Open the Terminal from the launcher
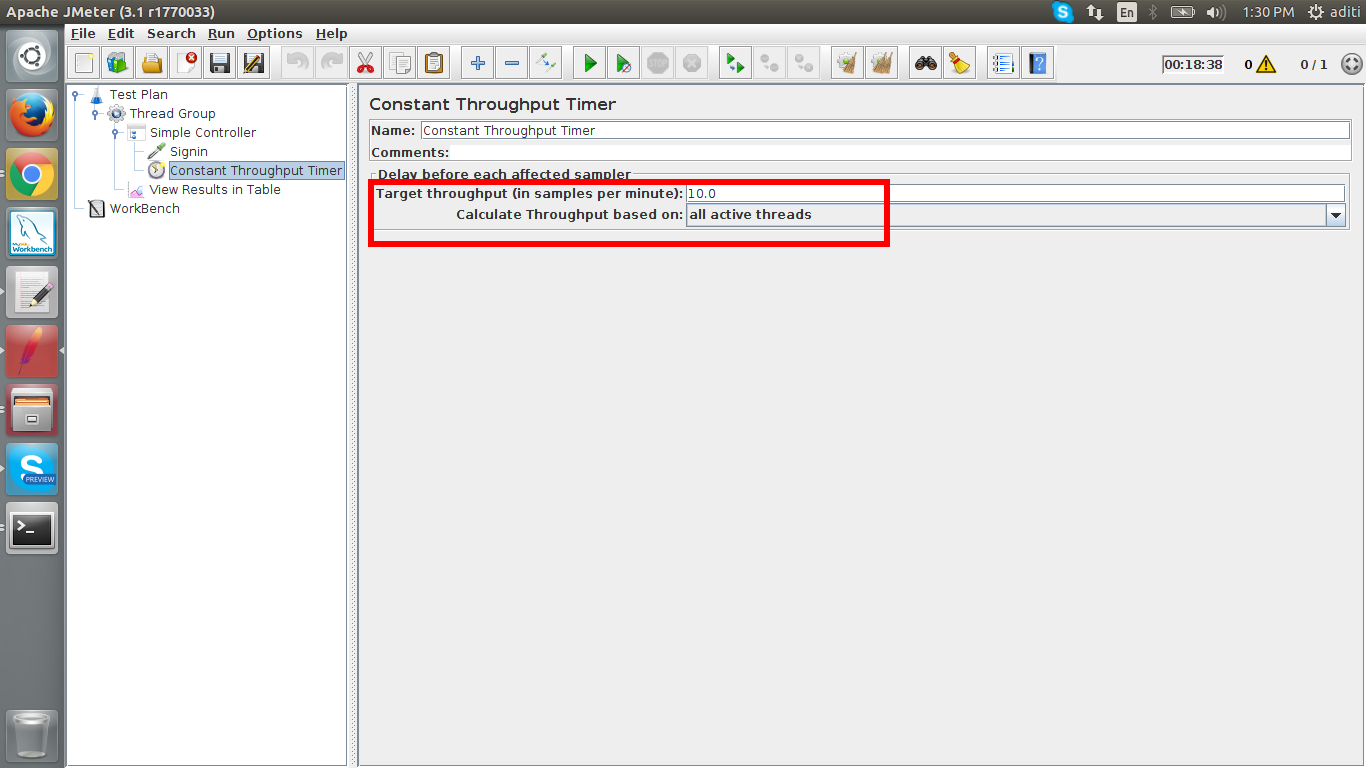The height and width of the screenshot is (768, 1366). (32, 529)
